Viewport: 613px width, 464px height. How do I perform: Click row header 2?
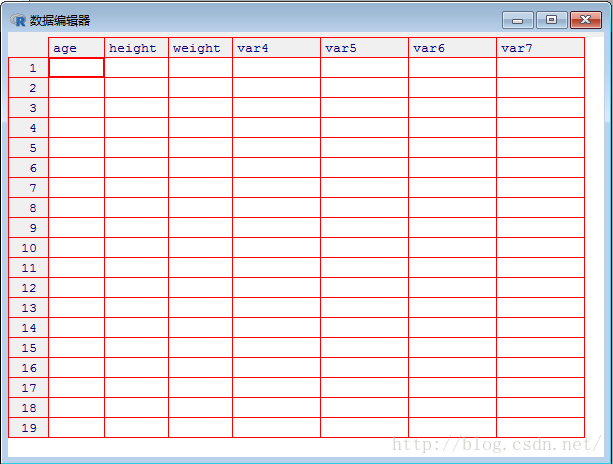pos(29,88)
